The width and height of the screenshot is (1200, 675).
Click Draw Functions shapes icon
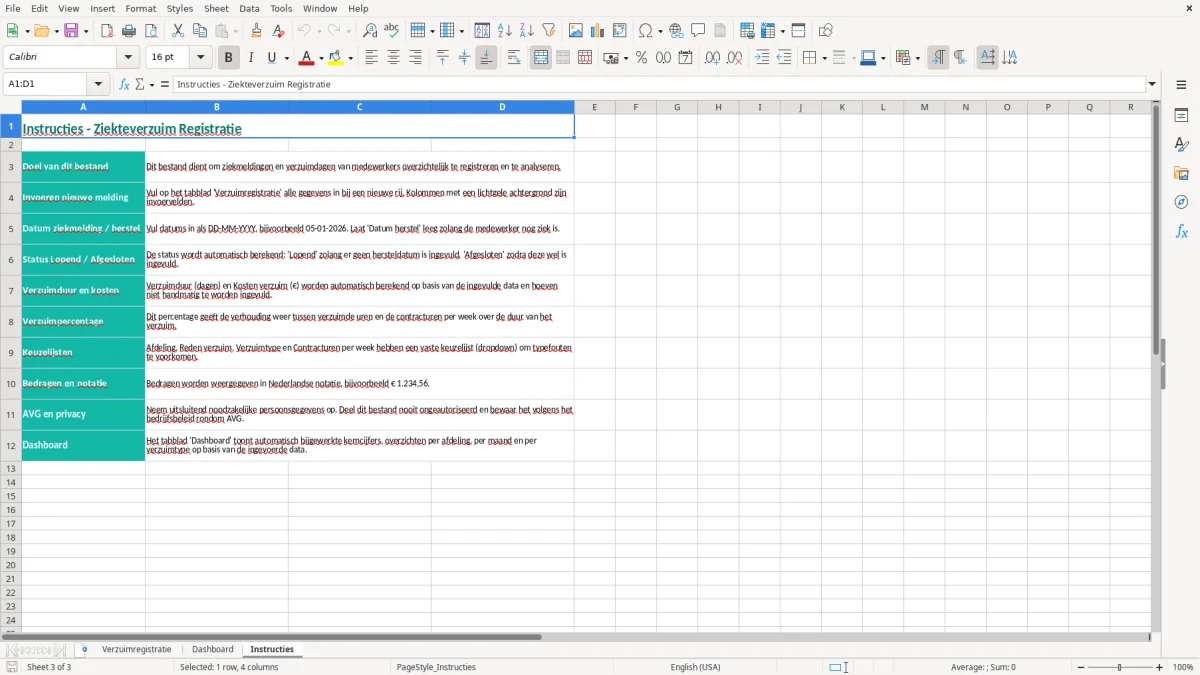(x=826, y=31)
